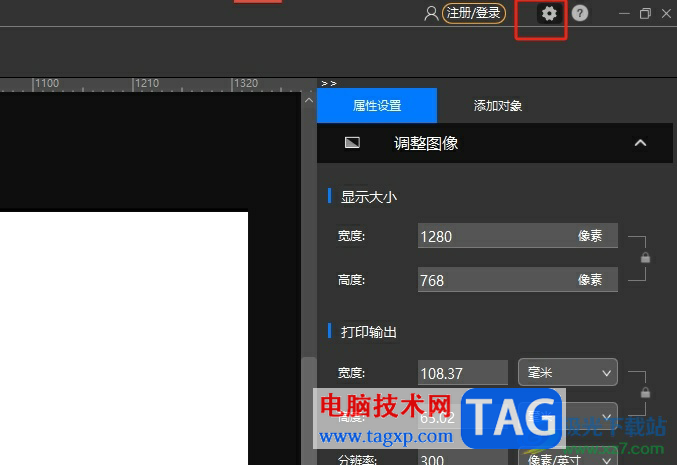
Task: Click the 注册/登录 button
Action: (474, 13)
